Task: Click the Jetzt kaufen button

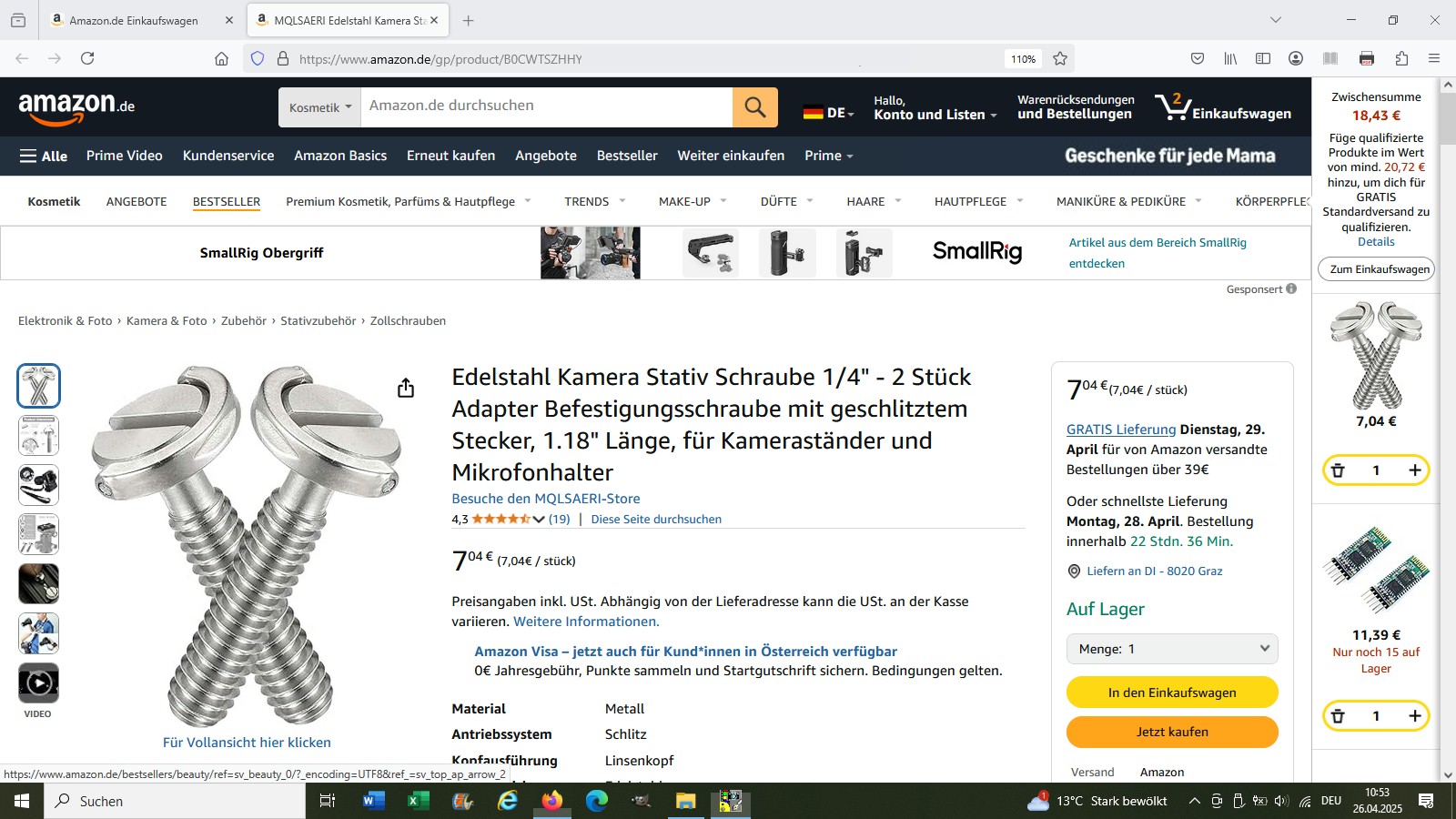Action: pos(1172,732)
